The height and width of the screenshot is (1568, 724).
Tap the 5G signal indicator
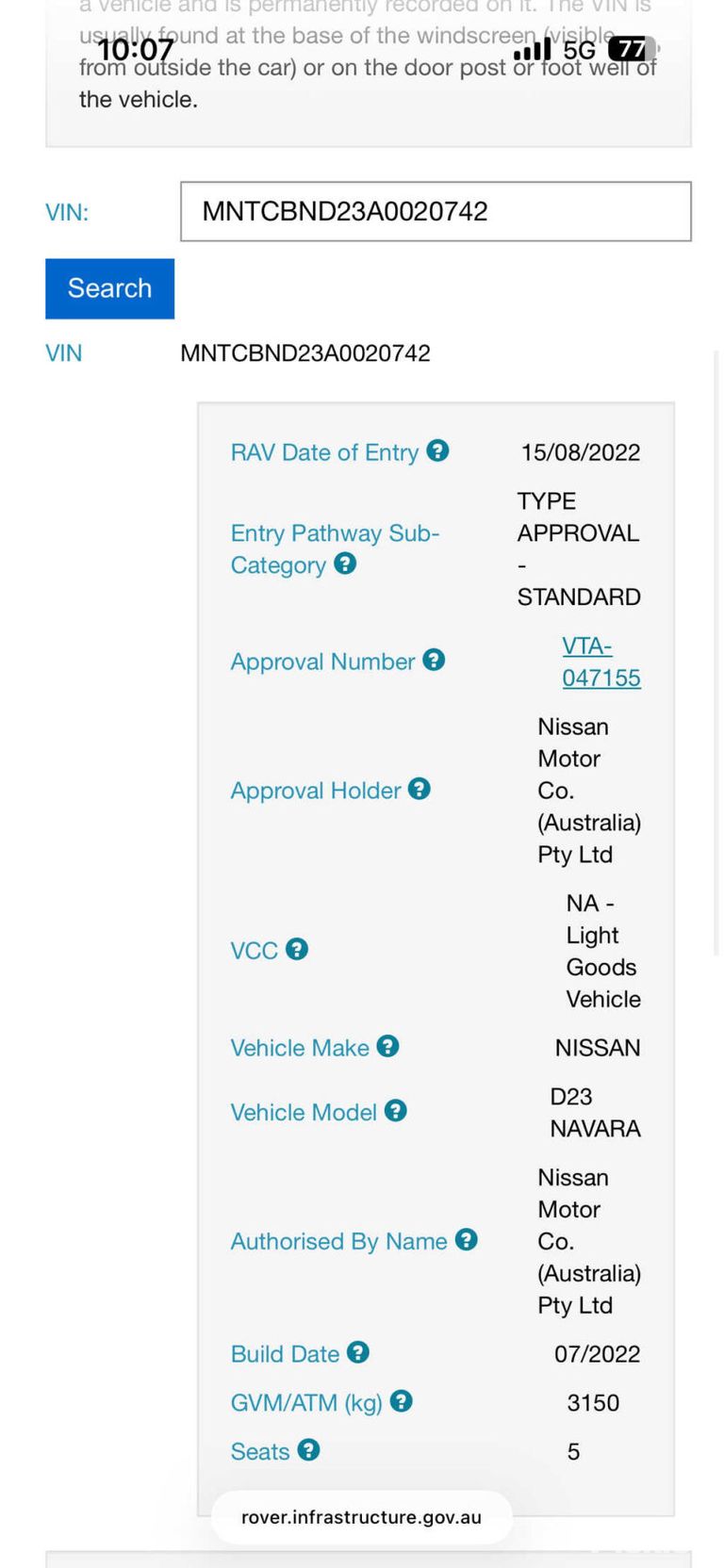579,49
